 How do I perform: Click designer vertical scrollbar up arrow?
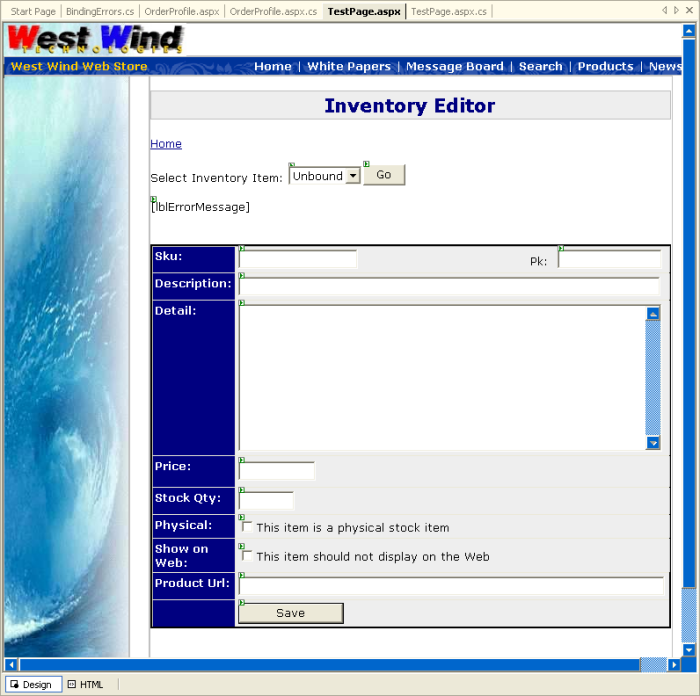coord(689,31)
